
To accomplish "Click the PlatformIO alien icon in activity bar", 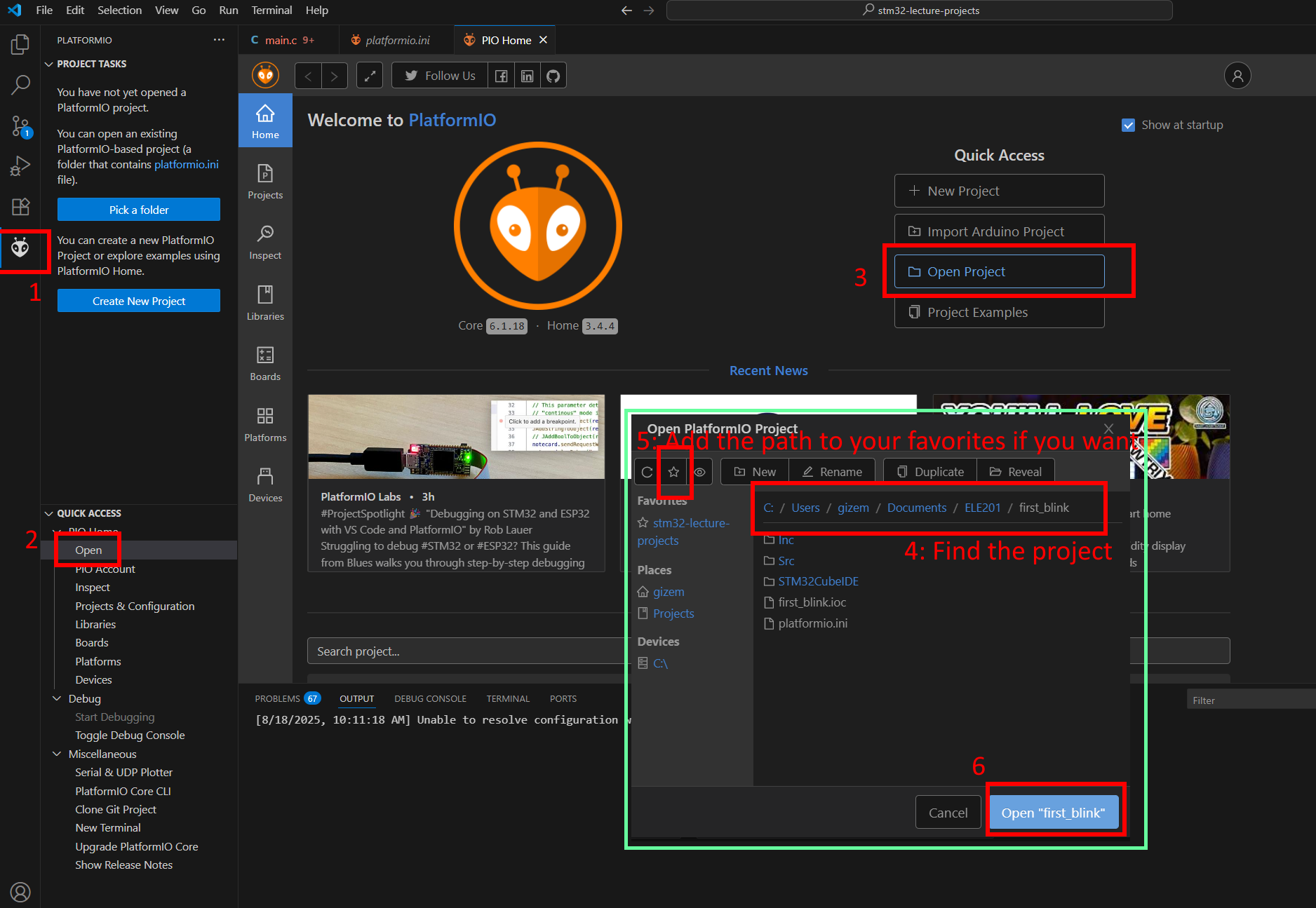I will 20,248.
